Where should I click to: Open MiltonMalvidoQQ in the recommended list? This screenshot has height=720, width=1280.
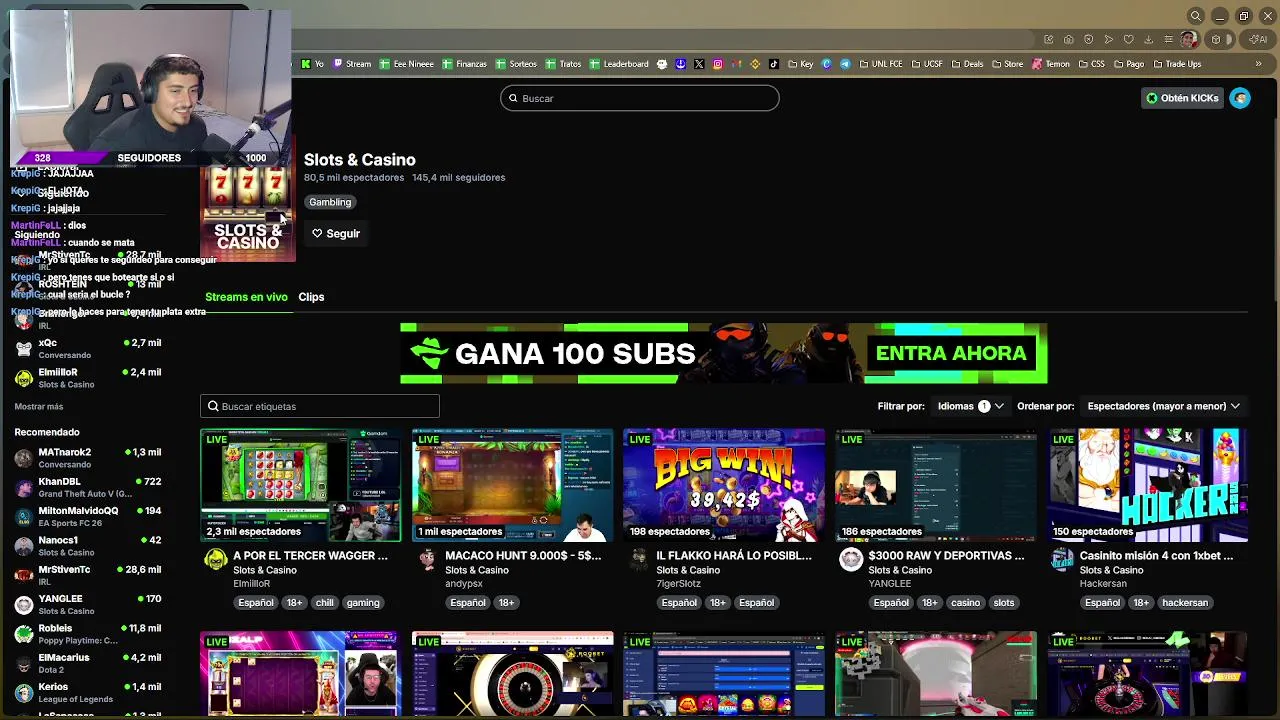pyautogui.click(x=88, y=516)
